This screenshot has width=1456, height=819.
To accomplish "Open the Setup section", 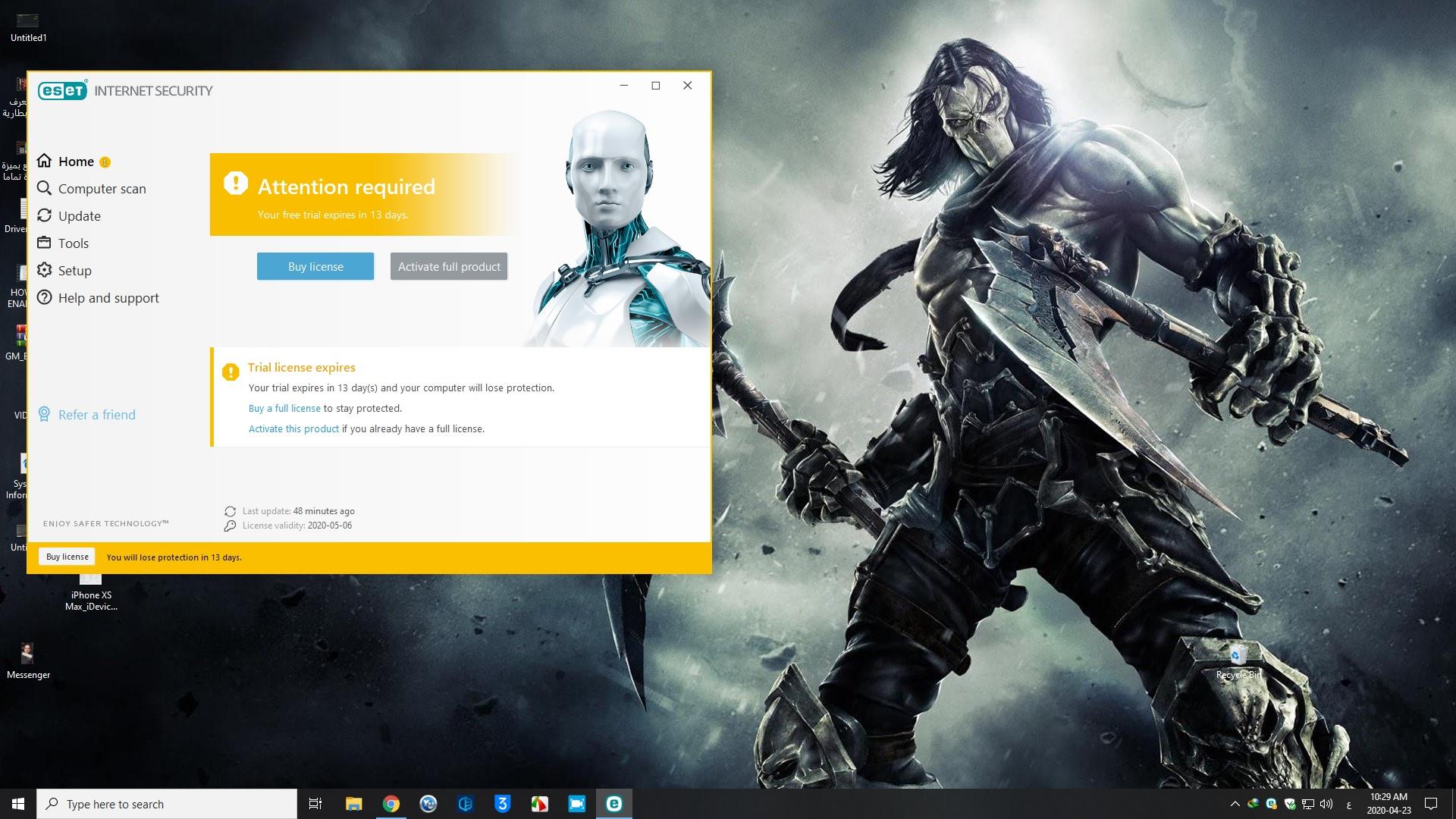I will [x=64, y=271].
